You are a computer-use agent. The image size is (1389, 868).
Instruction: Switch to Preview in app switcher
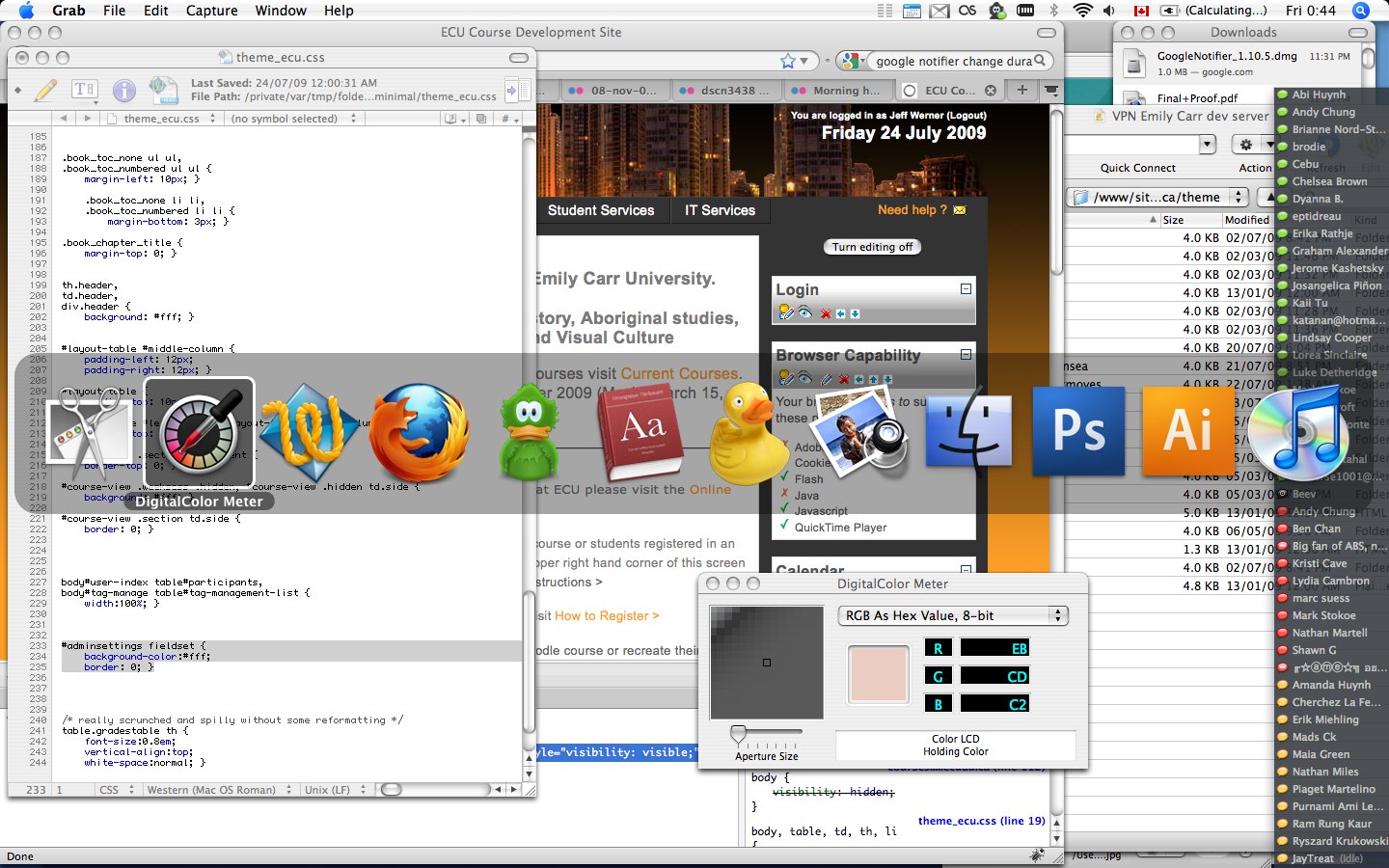860,432
